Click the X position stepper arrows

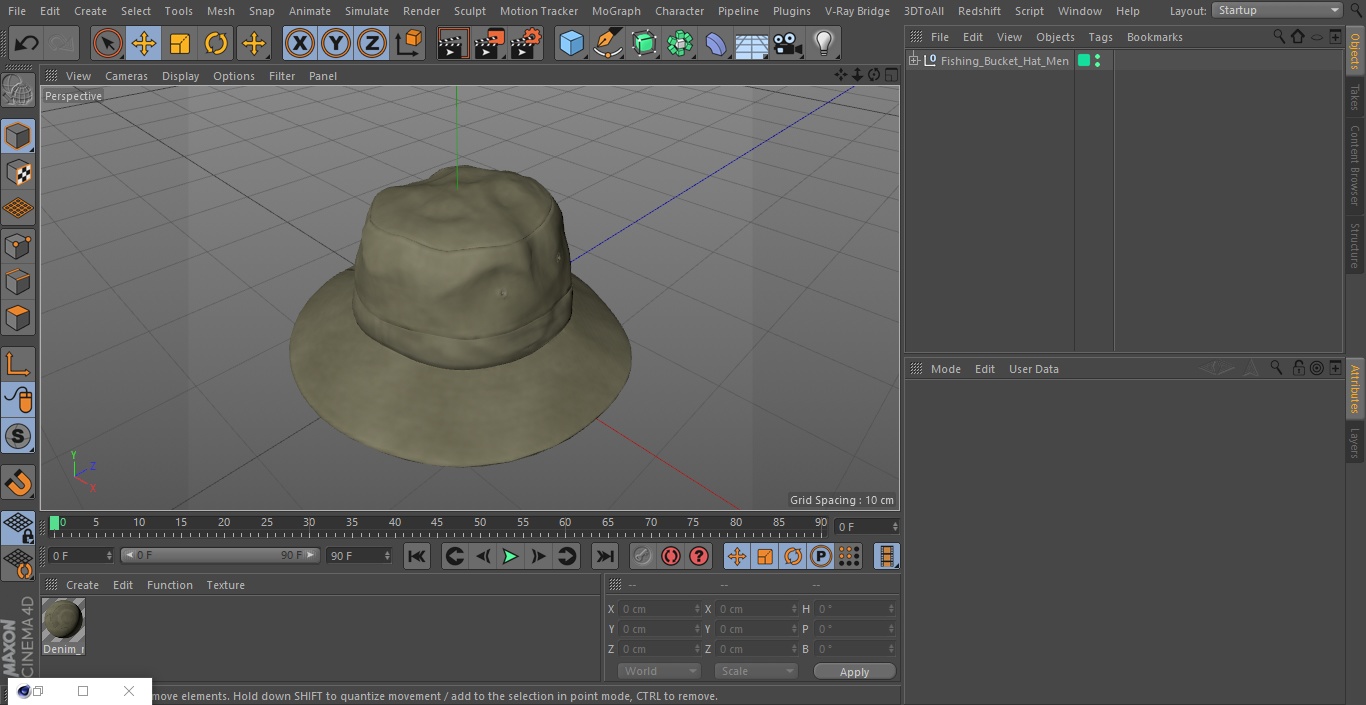point(697,609)
